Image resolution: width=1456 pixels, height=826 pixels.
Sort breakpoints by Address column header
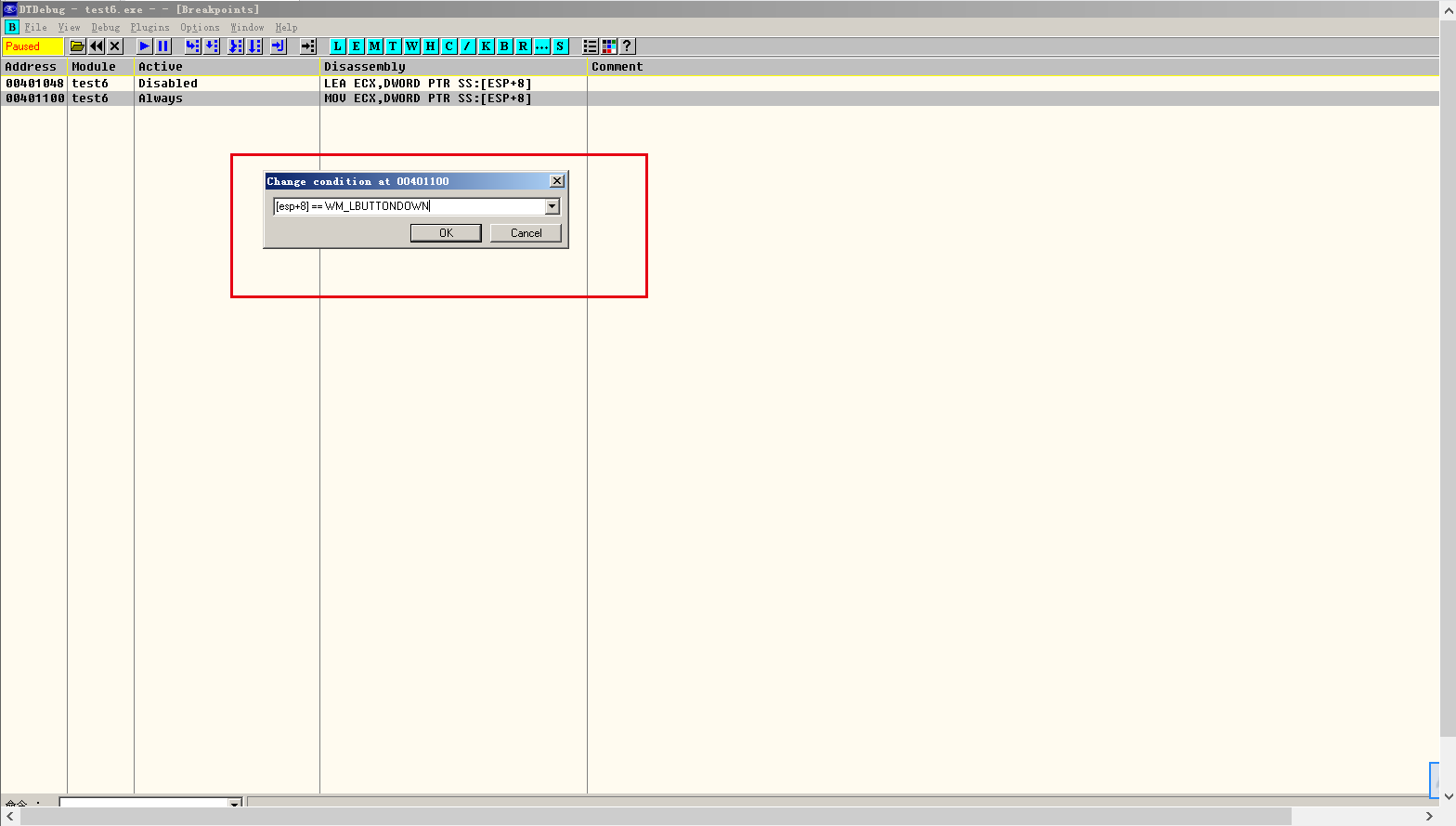coord(34,67)
